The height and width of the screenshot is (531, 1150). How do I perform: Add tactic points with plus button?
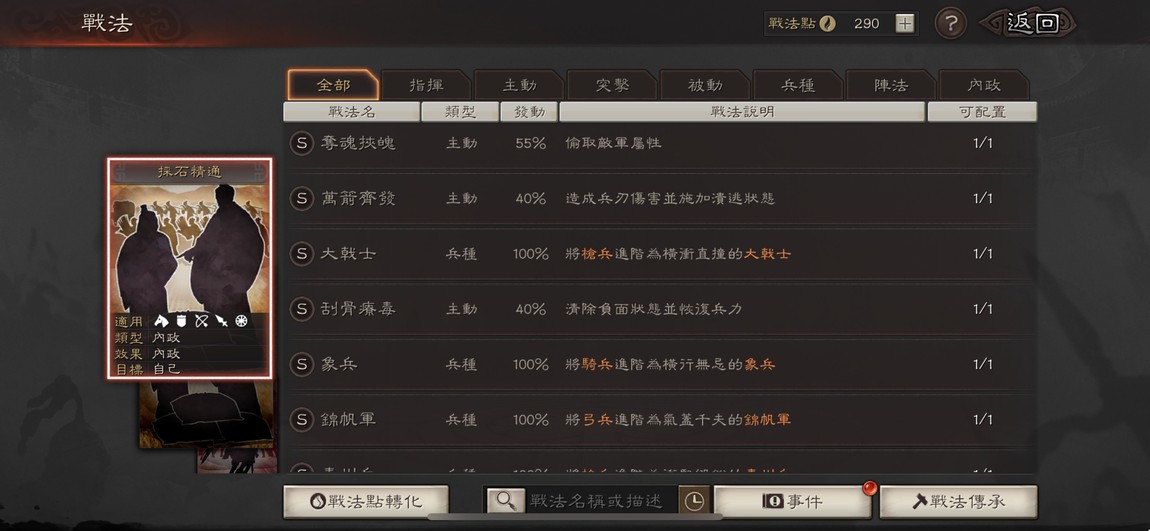pyautogui.click(x=905, y=23)
